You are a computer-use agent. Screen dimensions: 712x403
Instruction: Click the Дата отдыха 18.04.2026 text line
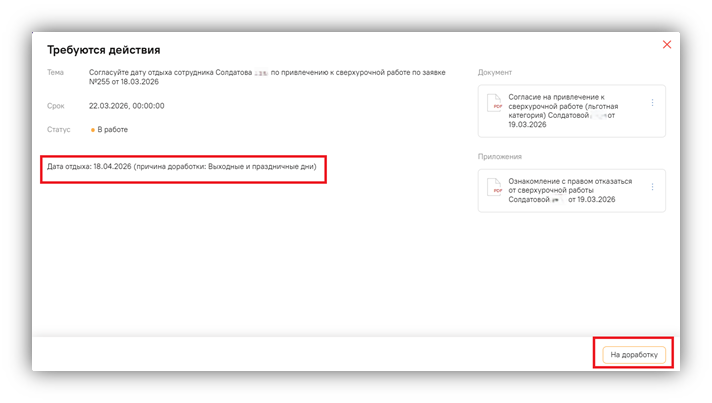point(186,166)
